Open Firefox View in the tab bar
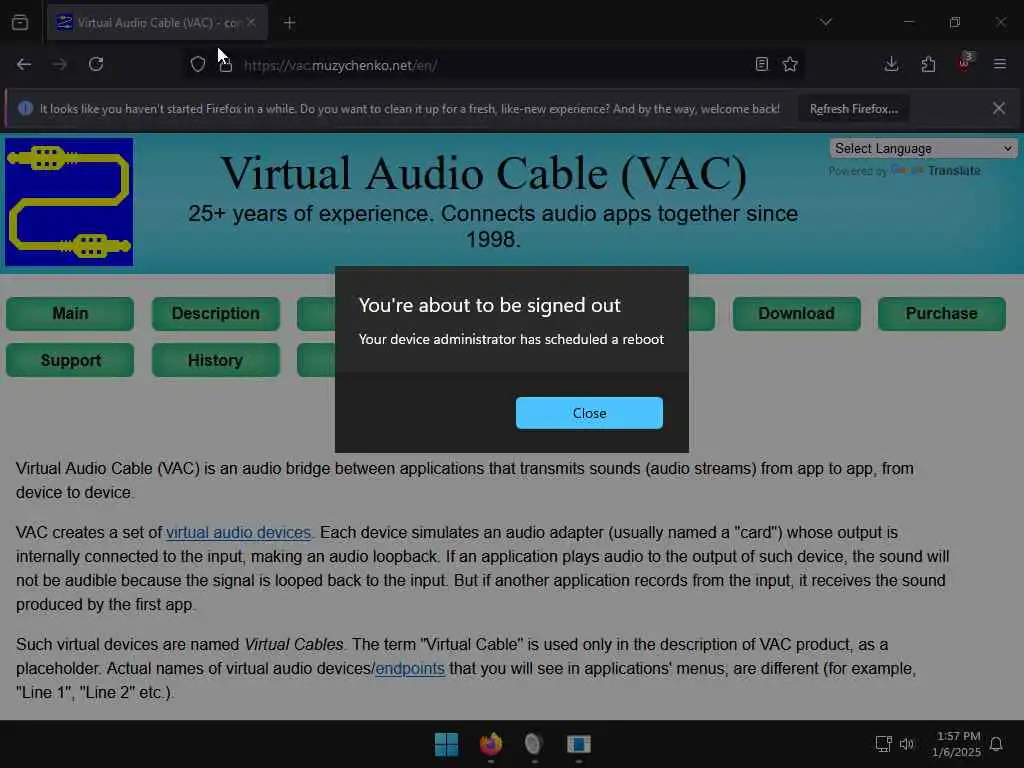 pyautogui.click(x=20, y=23)
